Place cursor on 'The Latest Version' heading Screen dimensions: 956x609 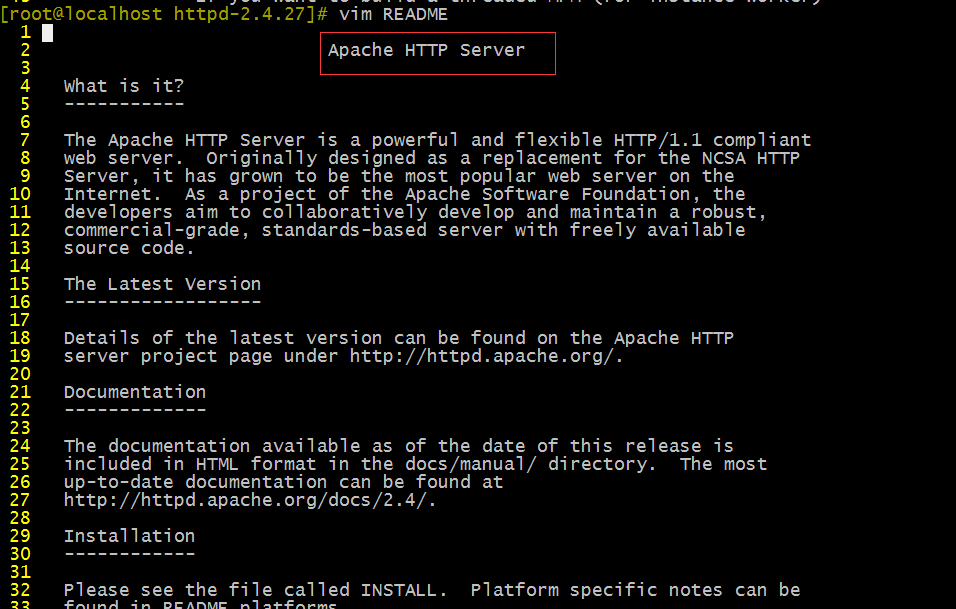pyautogui.click(x=162, y=284)
